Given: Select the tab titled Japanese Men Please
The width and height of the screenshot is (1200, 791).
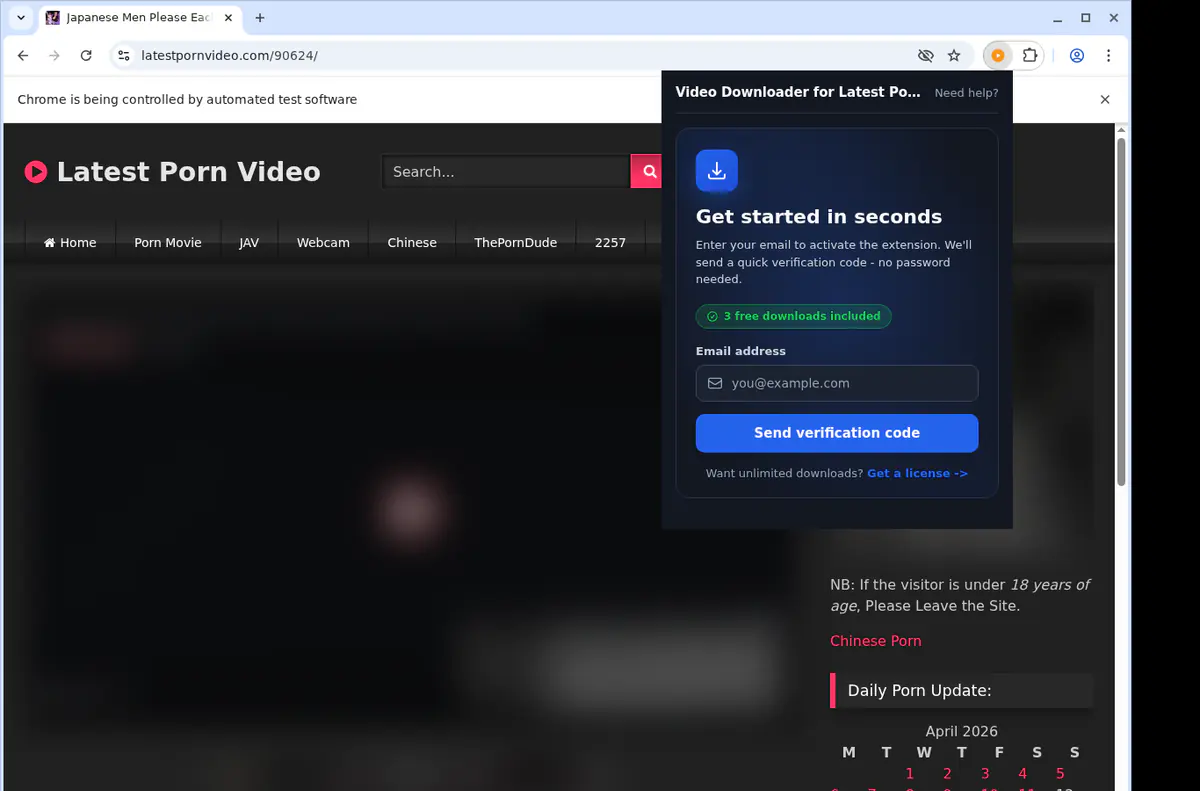Looking at the screenshot, I should click(138, 18).
